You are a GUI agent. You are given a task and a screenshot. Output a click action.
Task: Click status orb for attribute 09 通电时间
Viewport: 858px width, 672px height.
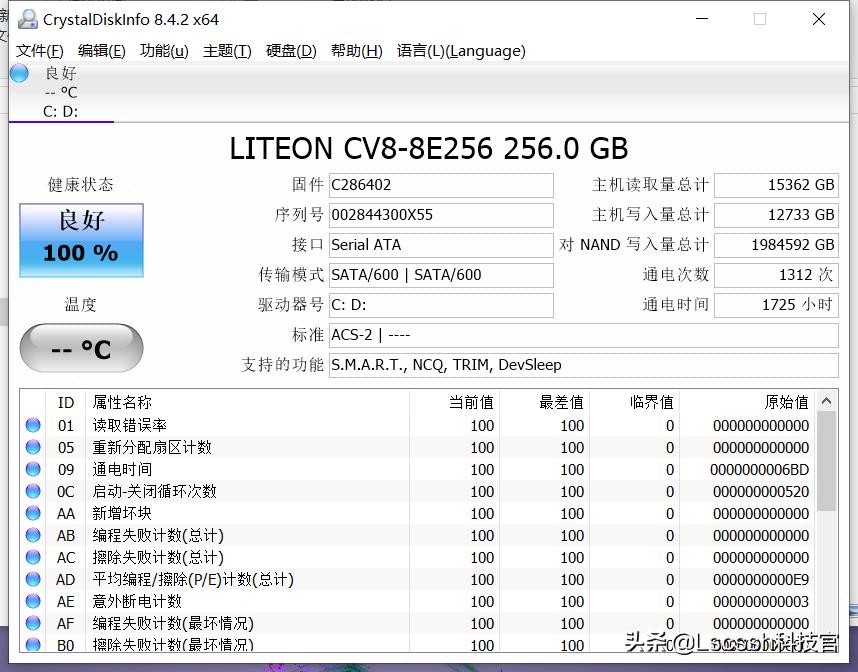(x=33, y=469)
